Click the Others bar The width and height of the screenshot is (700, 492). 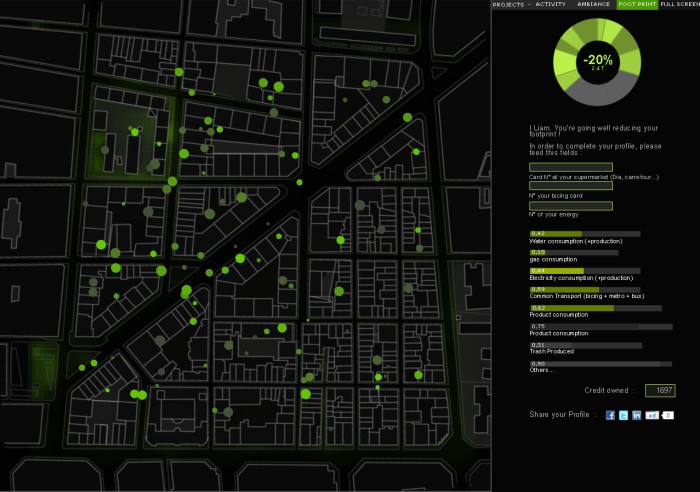point(600,364)
